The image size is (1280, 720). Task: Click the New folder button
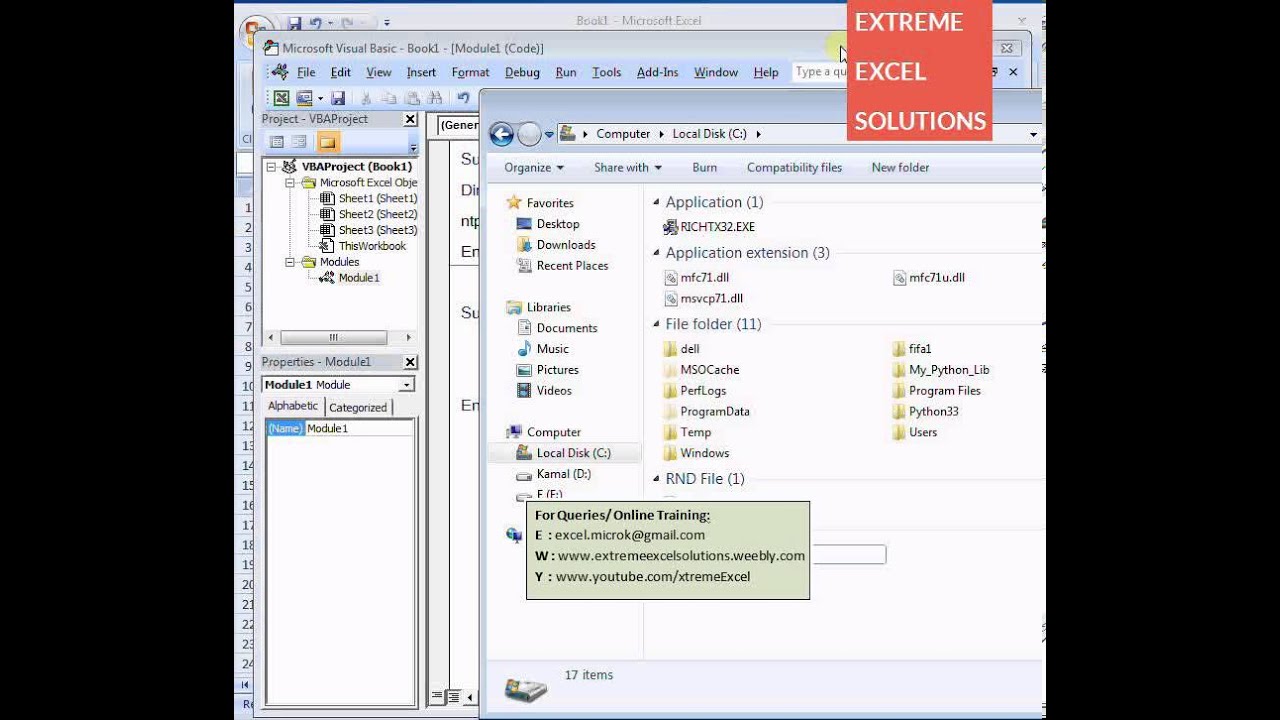(900, 168)
